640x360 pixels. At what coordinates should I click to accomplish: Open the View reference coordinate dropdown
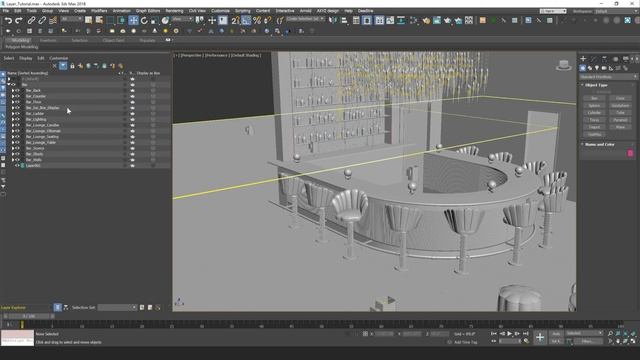coord(182,19)
